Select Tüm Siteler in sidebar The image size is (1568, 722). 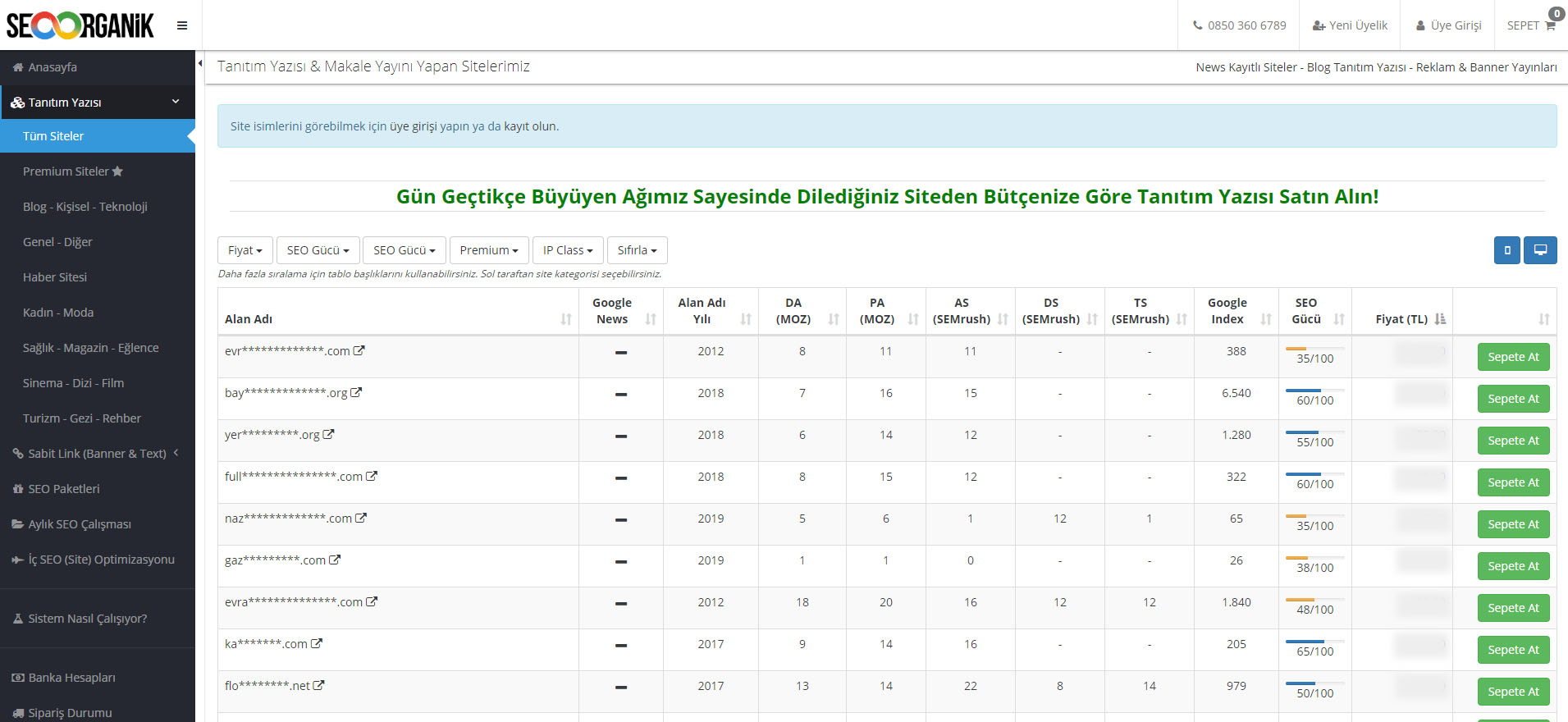[98, 136]
